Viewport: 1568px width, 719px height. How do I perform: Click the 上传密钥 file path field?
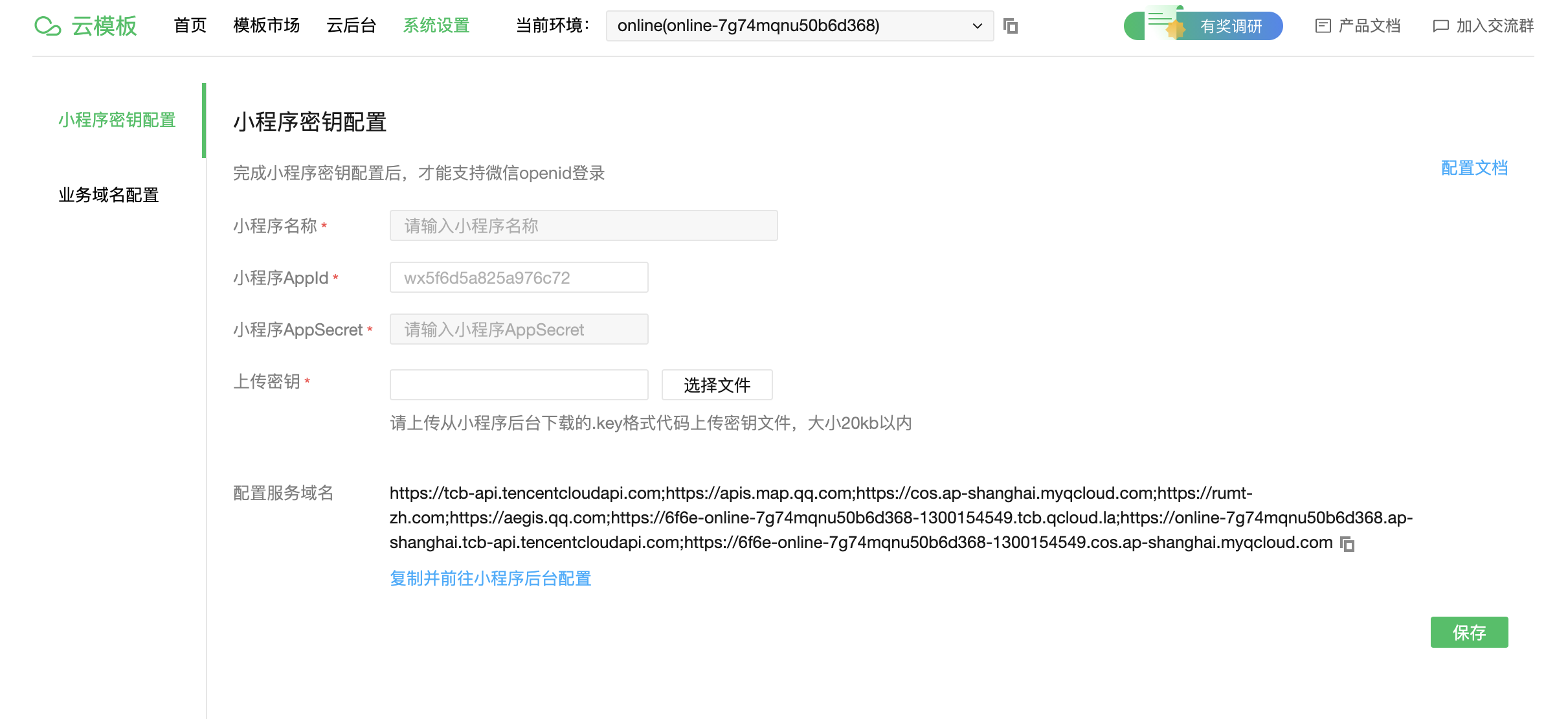(519, 385)
